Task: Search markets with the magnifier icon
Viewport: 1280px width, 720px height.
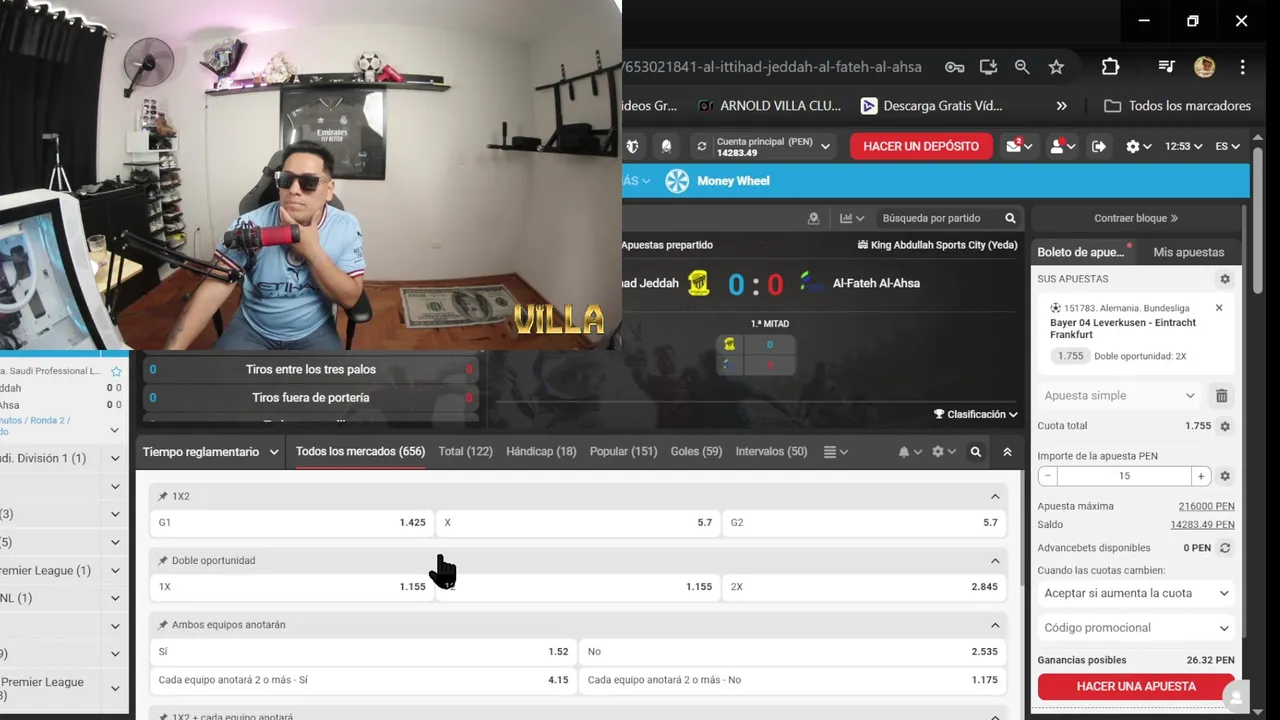Action: click(x=976, y=452)
